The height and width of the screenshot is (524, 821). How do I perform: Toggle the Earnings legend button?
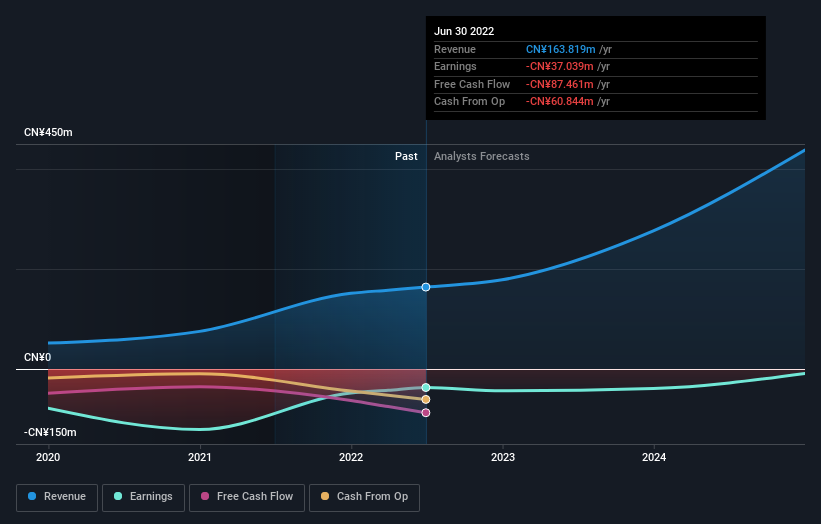(x=143, y=497)
